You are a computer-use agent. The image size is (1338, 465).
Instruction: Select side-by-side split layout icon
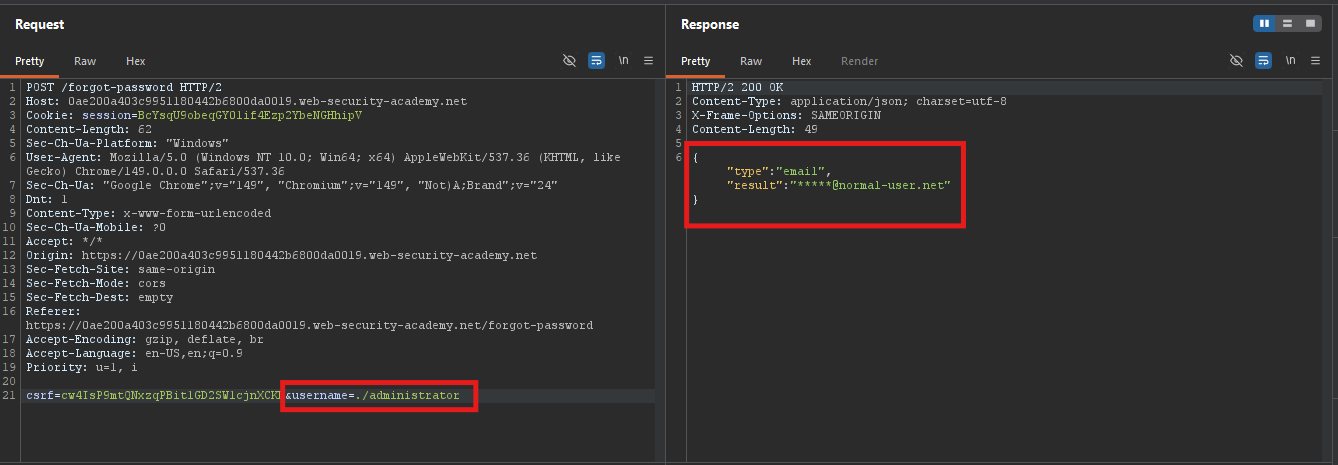(1264, 23)
